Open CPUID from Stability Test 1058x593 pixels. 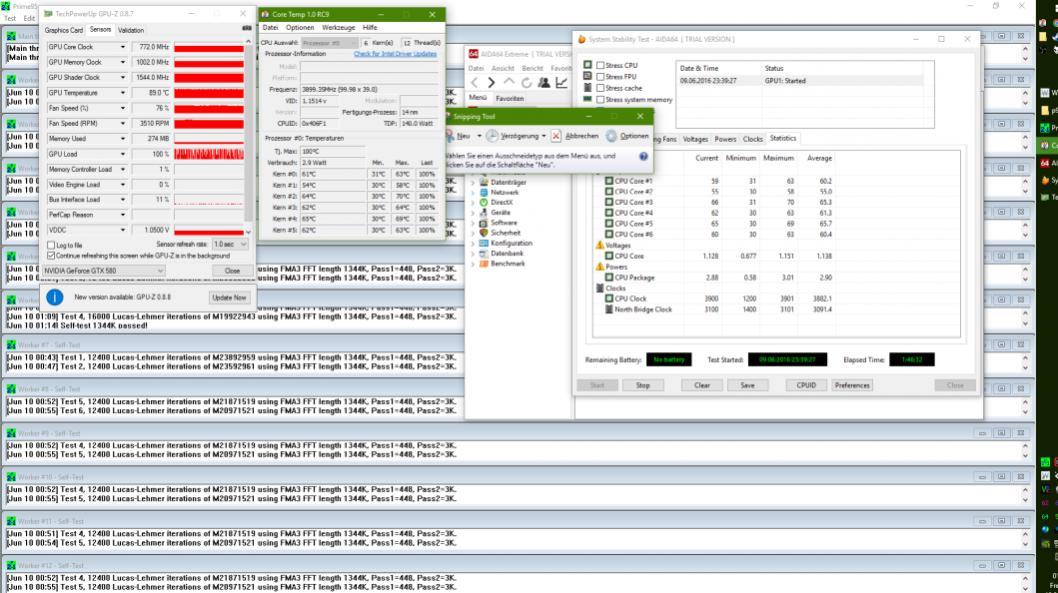point(806,385)
